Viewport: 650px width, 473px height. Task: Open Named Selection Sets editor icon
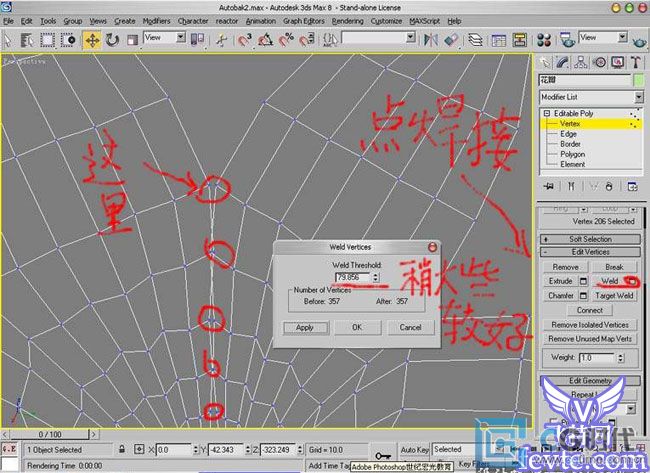pyautogui.click(x=330, y=40)
